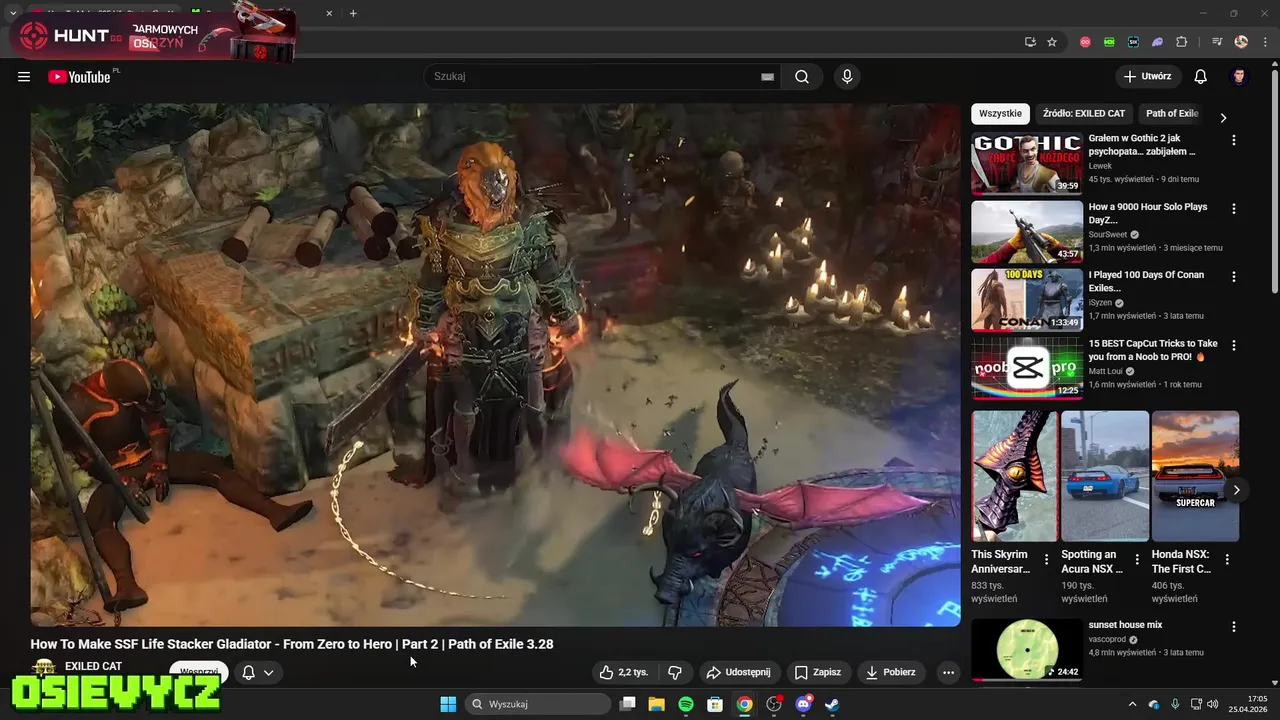1280x720 pixels.
Task: Show next shorts with arrow
Action: pyautogui.click(x=1237, y=490)
